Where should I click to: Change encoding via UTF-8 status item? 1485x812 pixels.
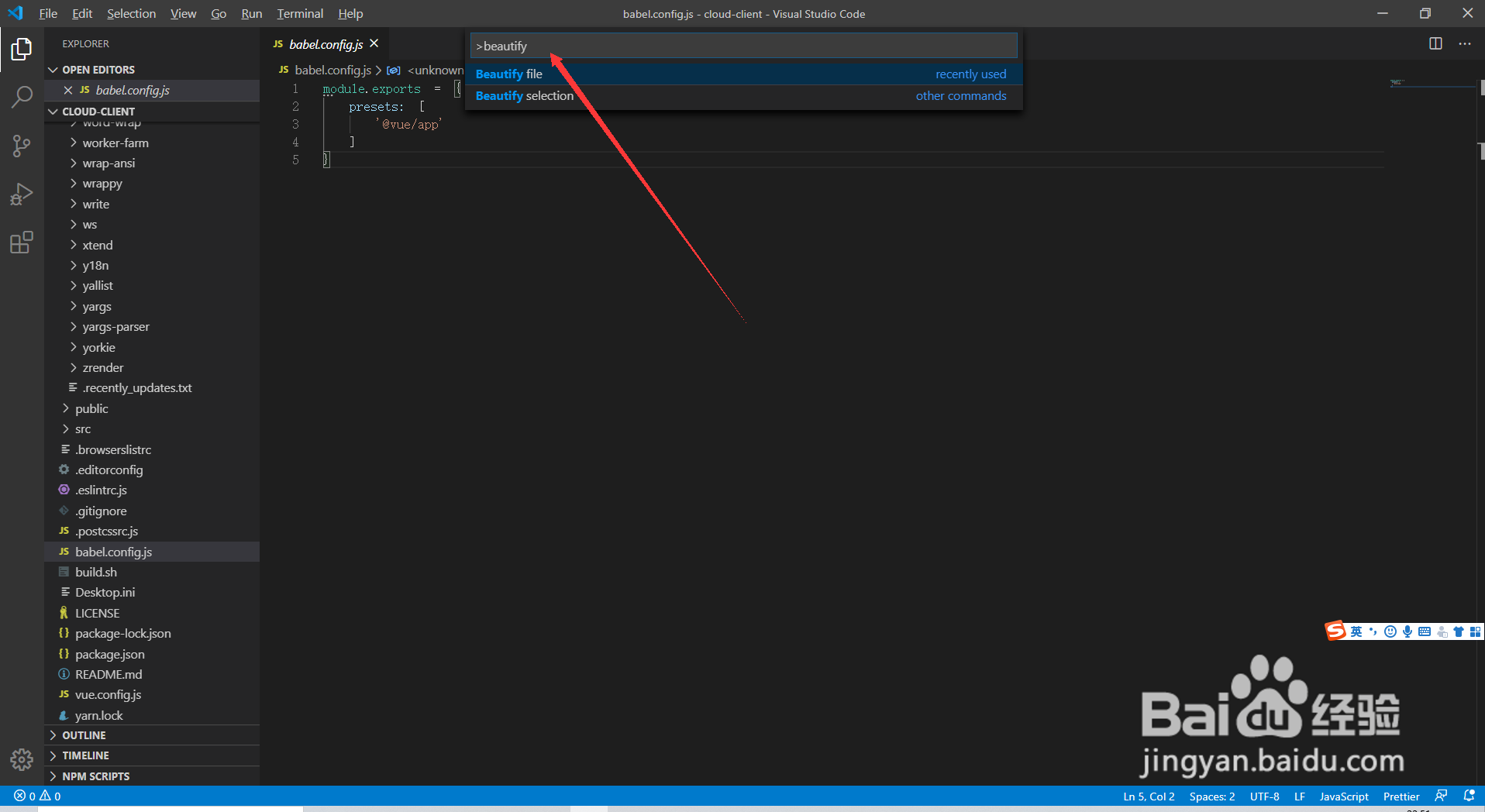1264,797
